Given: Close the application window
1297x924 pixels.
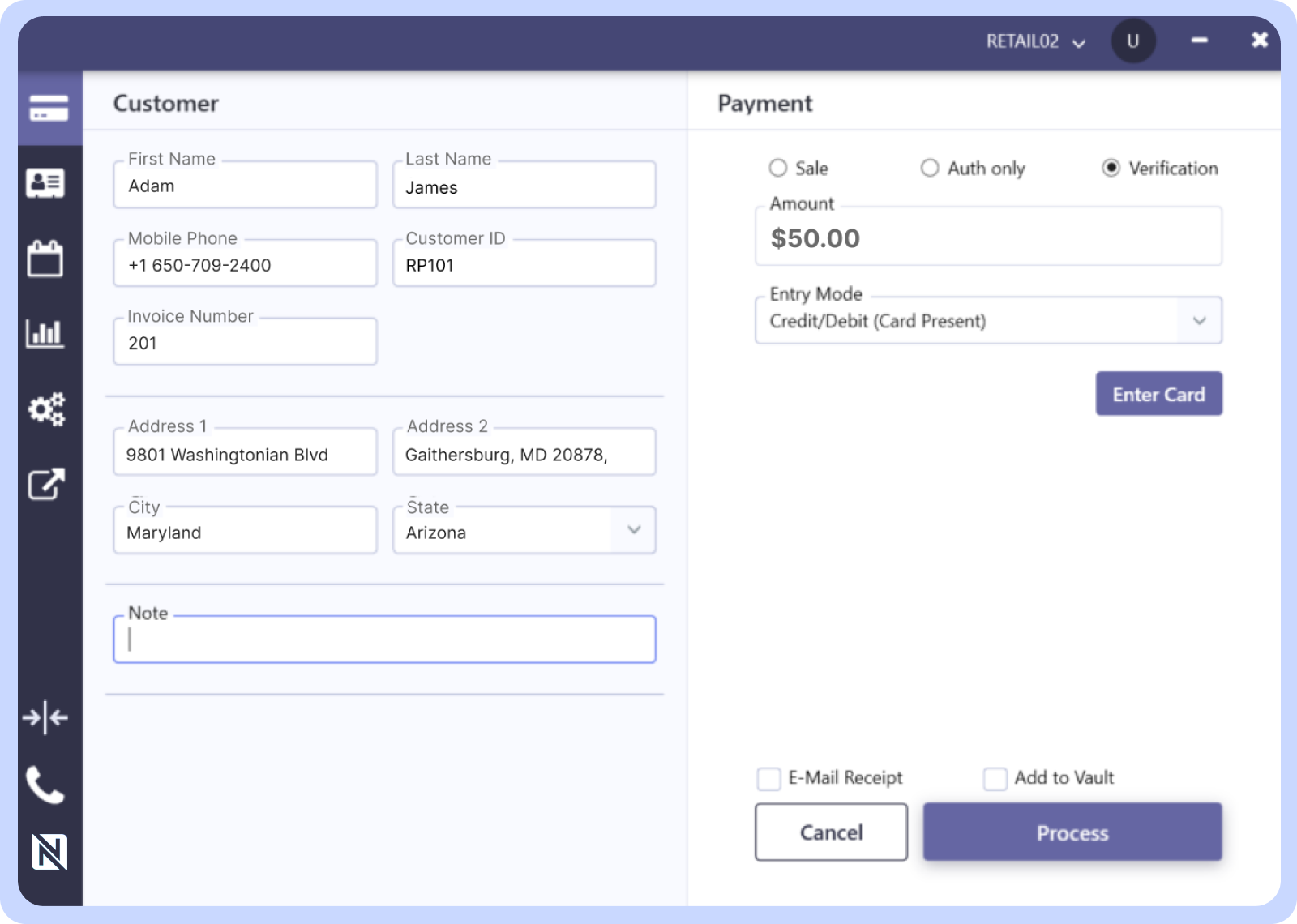Looking at the screenshot, I should 1260,40.
